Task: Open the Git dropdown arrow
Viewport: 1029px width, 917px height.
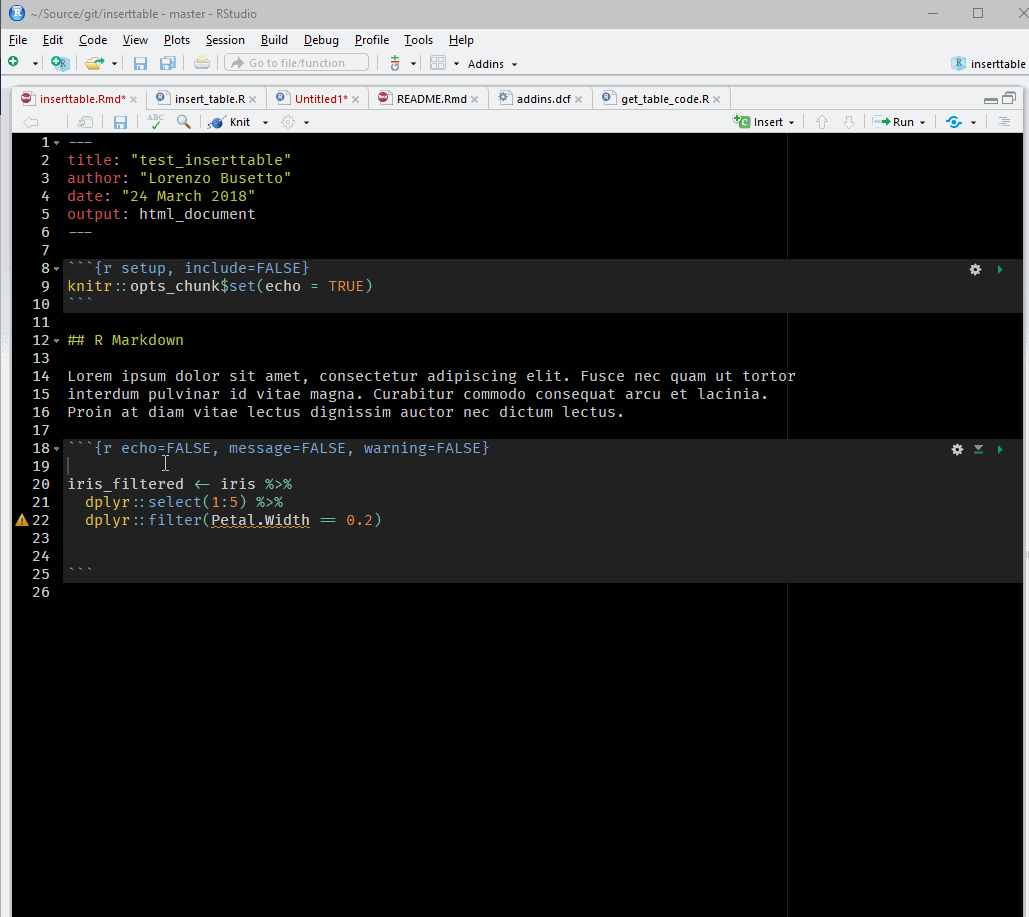Action: [x=413, y=64]
